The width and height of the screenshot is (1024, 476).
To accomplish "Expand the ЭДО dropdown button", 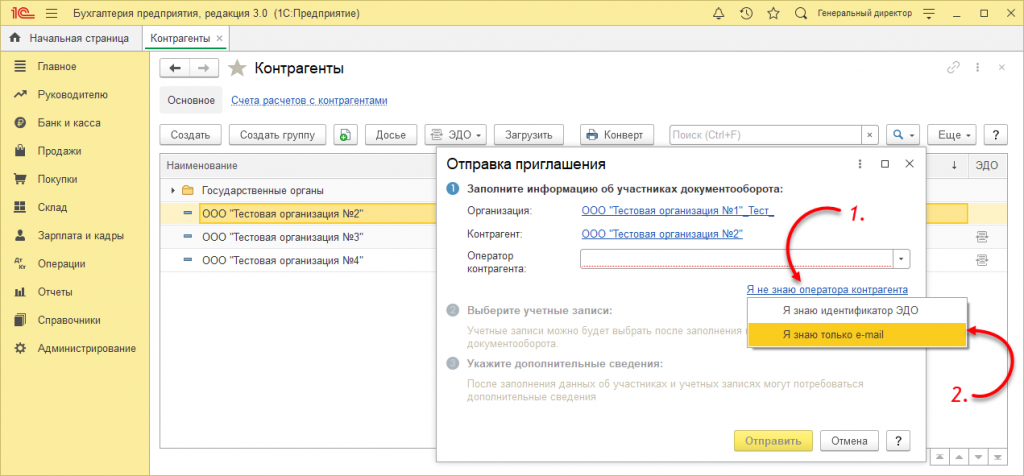I will (456, 135).
